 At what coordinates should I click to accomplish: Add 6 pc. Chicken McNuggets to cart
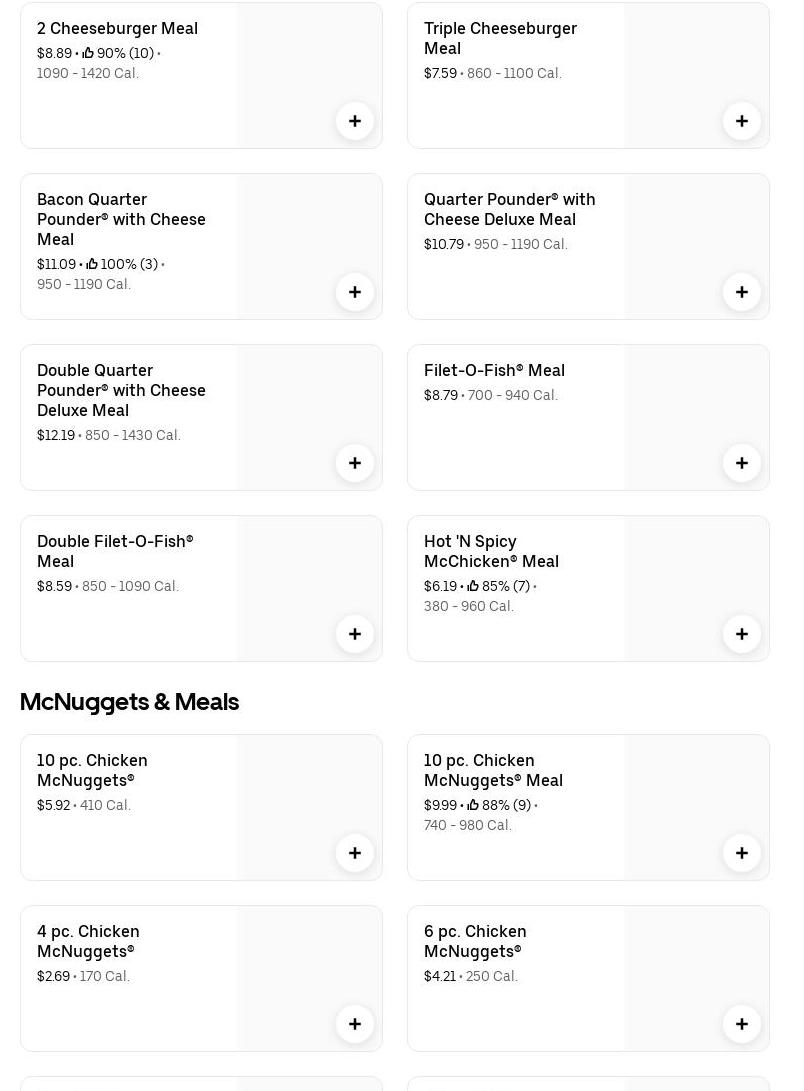point(742,1024)
